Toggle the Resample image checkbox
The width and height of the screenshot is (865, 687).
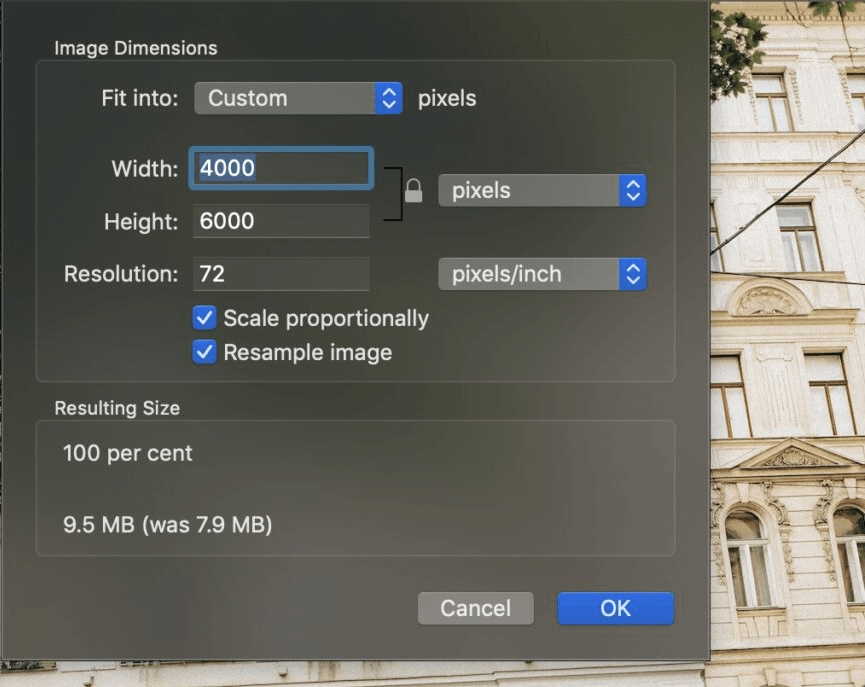(204, 352)
